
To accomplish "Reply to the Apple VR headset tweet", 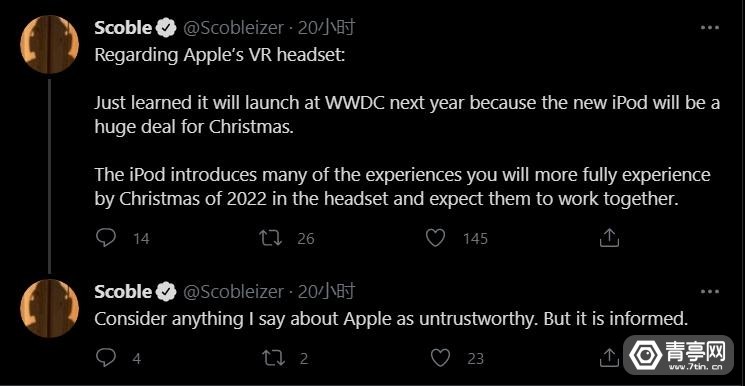I will 105,238.
